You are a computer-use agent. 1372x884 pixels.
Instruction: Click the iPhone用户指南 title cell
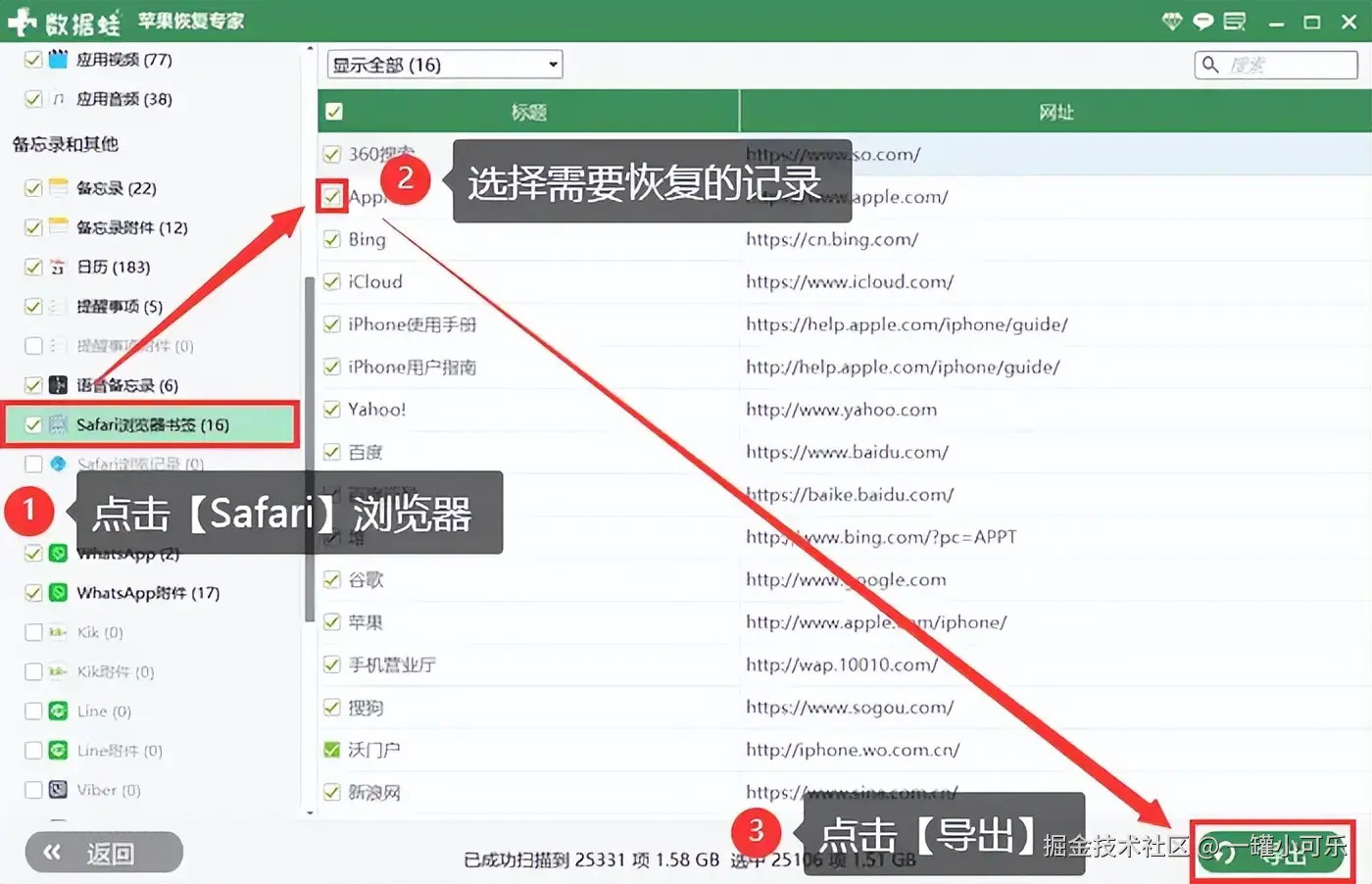coord(413,367)
